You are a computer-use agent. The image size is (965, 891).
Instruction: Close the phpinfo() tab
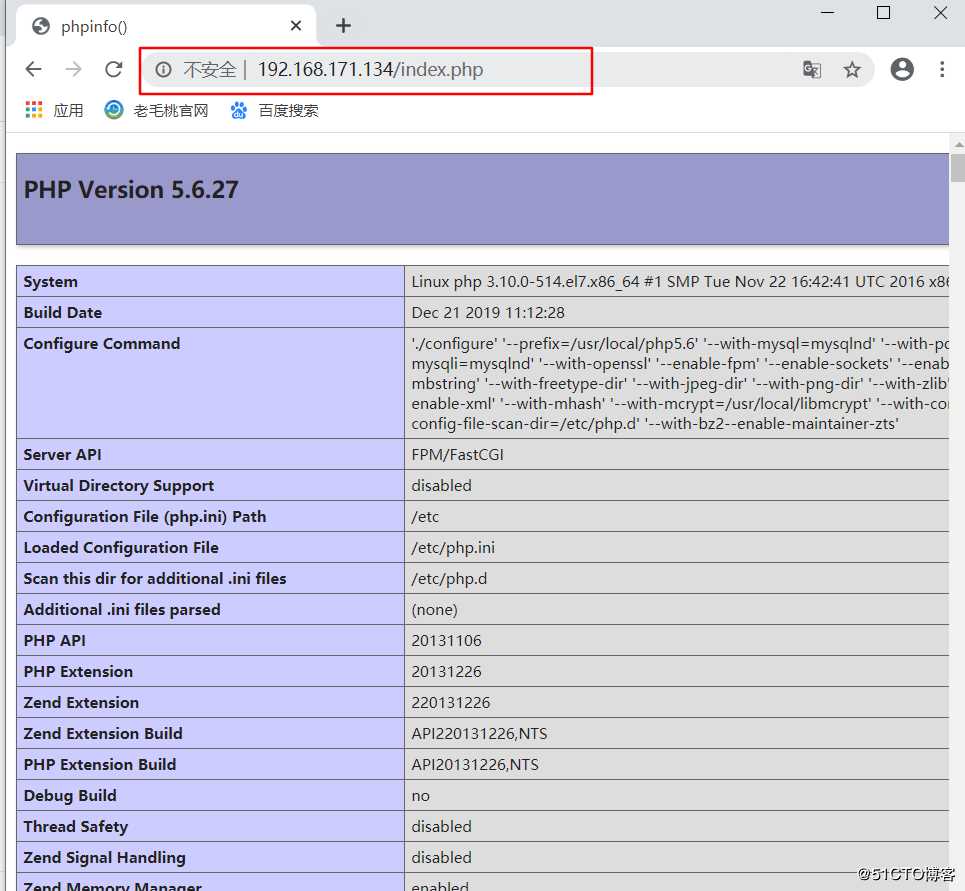pyautogui.click(x=296, y=25)
